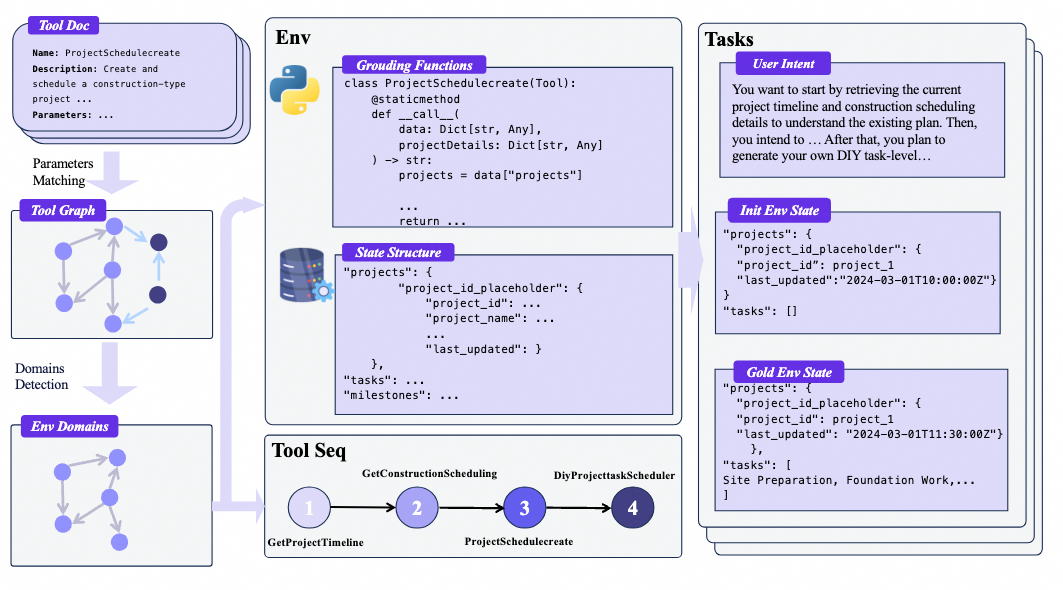The height and width of the screenshot is (590, 1063).
Task: Click the Tool Graph label
Action: [63, 210]
